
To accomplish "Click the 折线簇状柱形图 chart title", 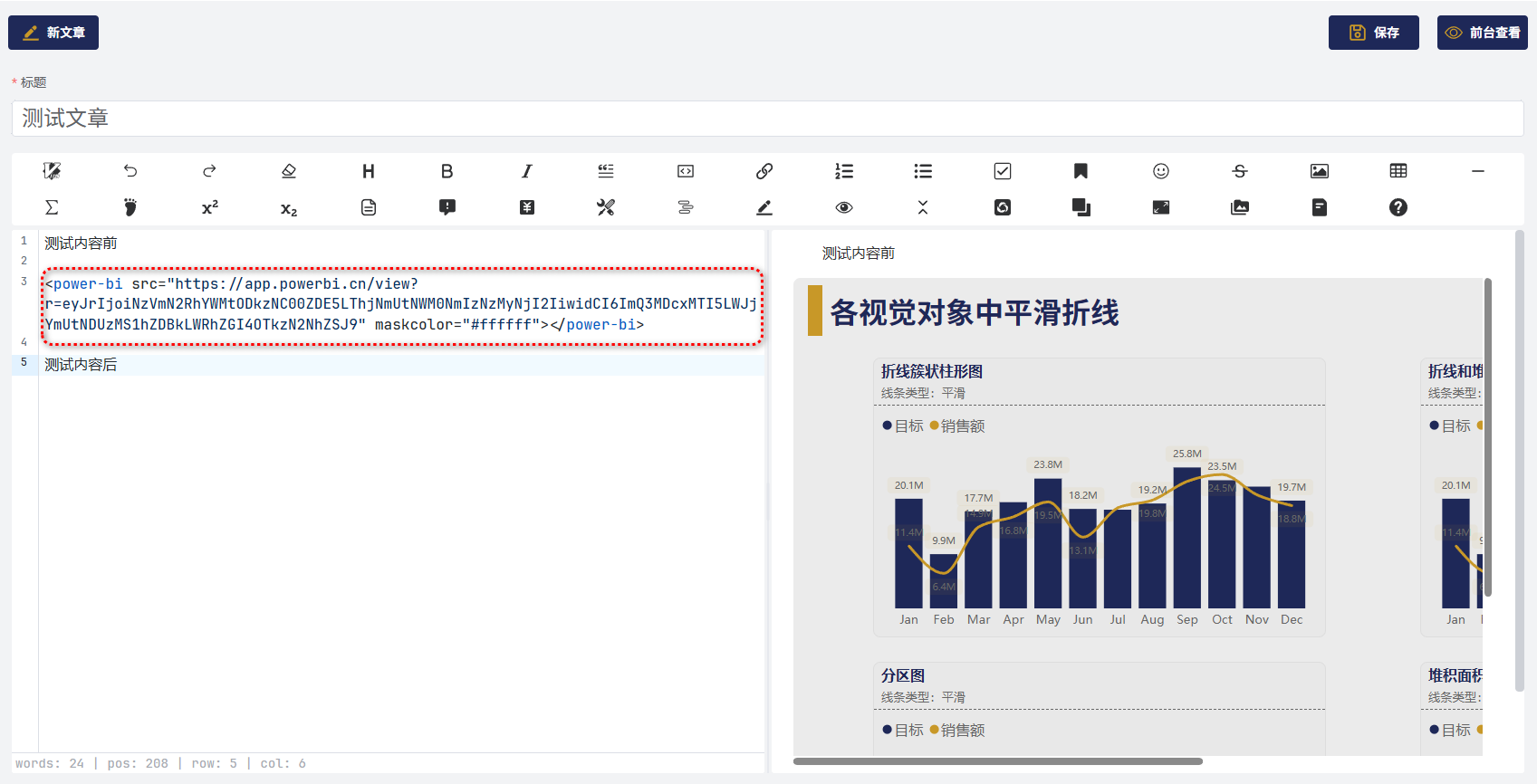I will pyautogui.click(x=932, y=371).
